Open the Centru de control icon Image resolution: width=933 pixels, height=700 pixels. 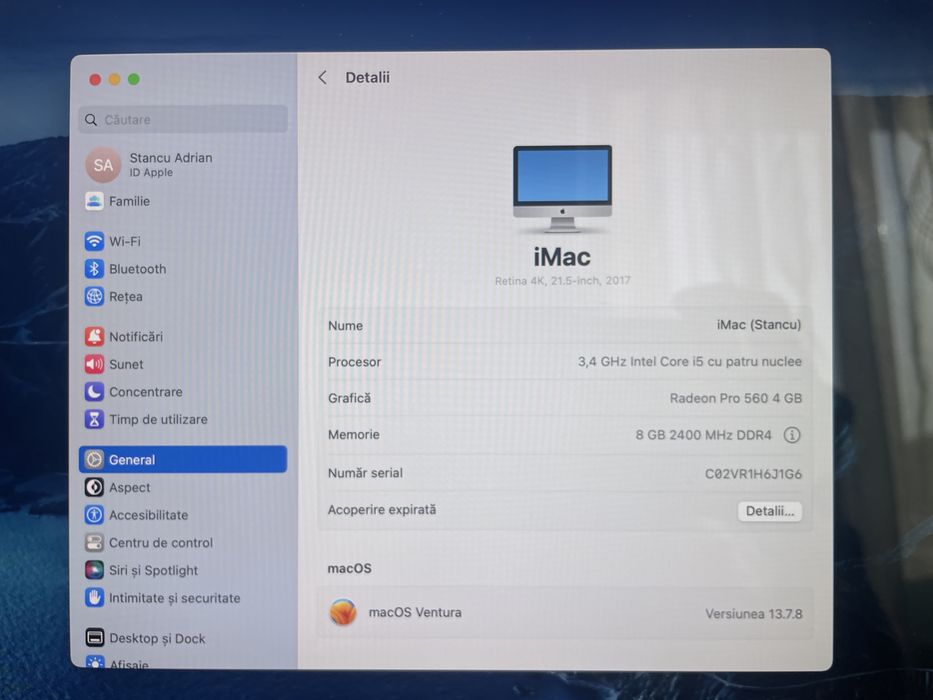pyautogui.click(x=94, y=543)
